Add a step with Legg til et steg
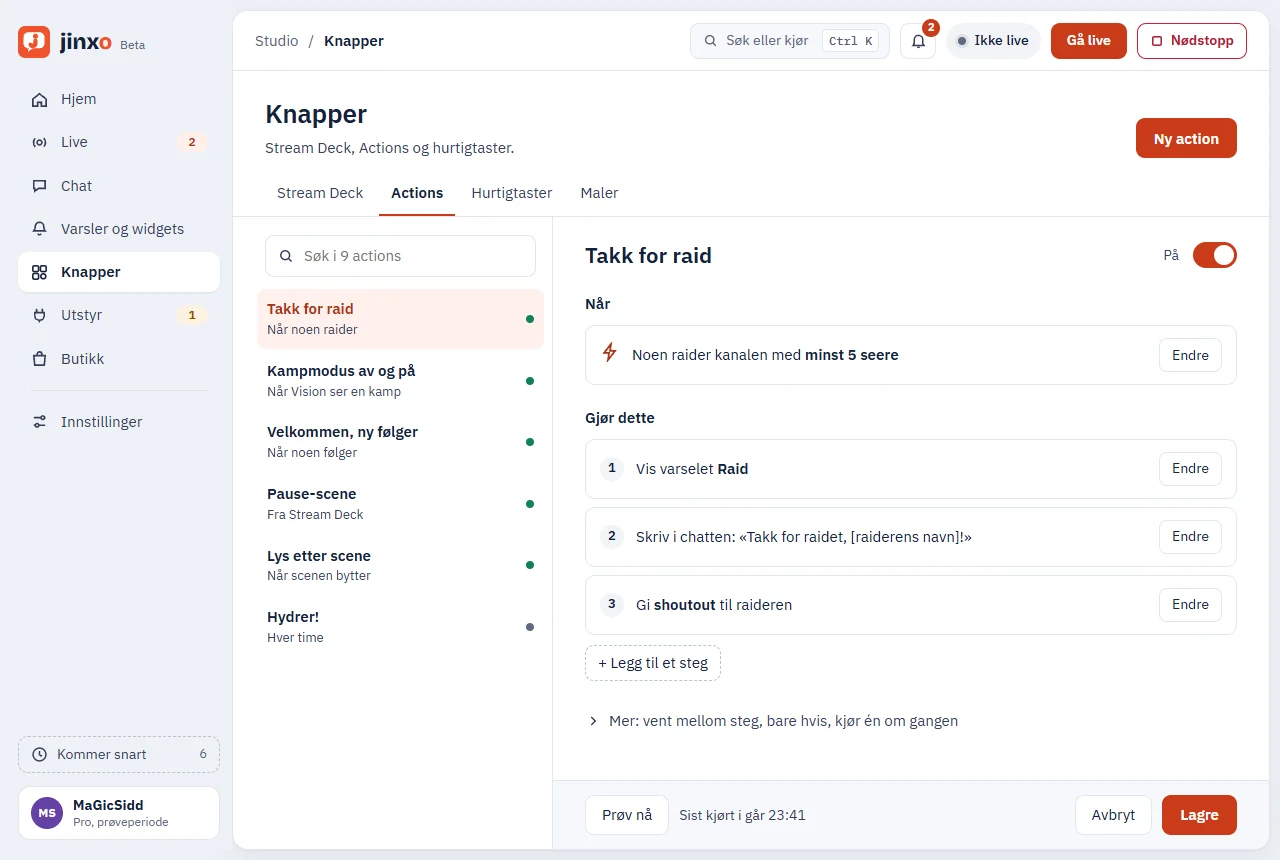This screenshot has width=1280, height=860. pyautogui.click(x=653, y=663)
